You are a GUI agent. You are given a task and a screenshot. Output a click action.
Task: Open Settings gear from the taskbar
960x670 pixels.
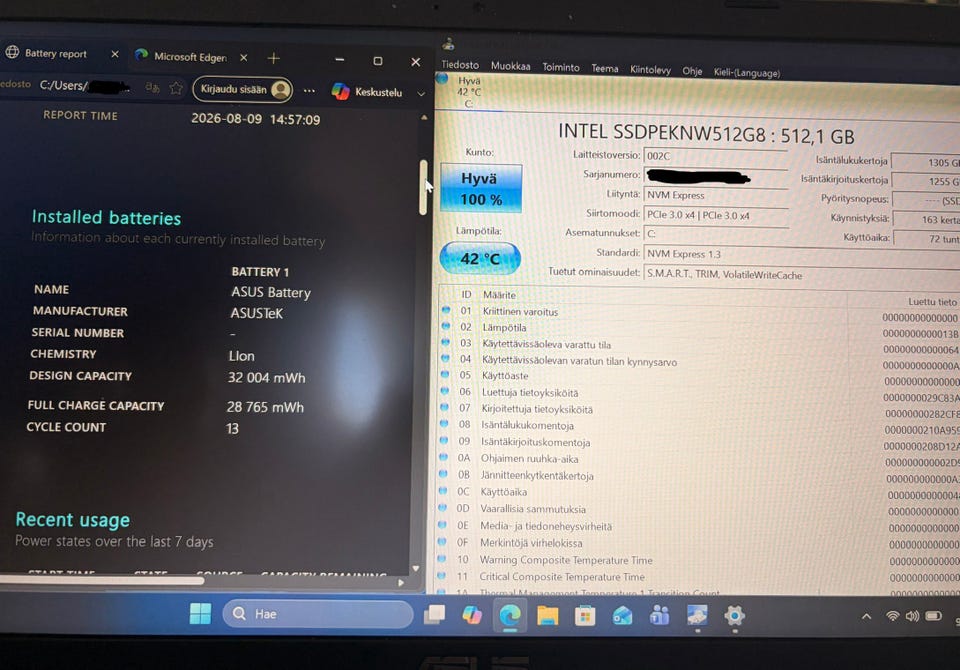[735, 615]
